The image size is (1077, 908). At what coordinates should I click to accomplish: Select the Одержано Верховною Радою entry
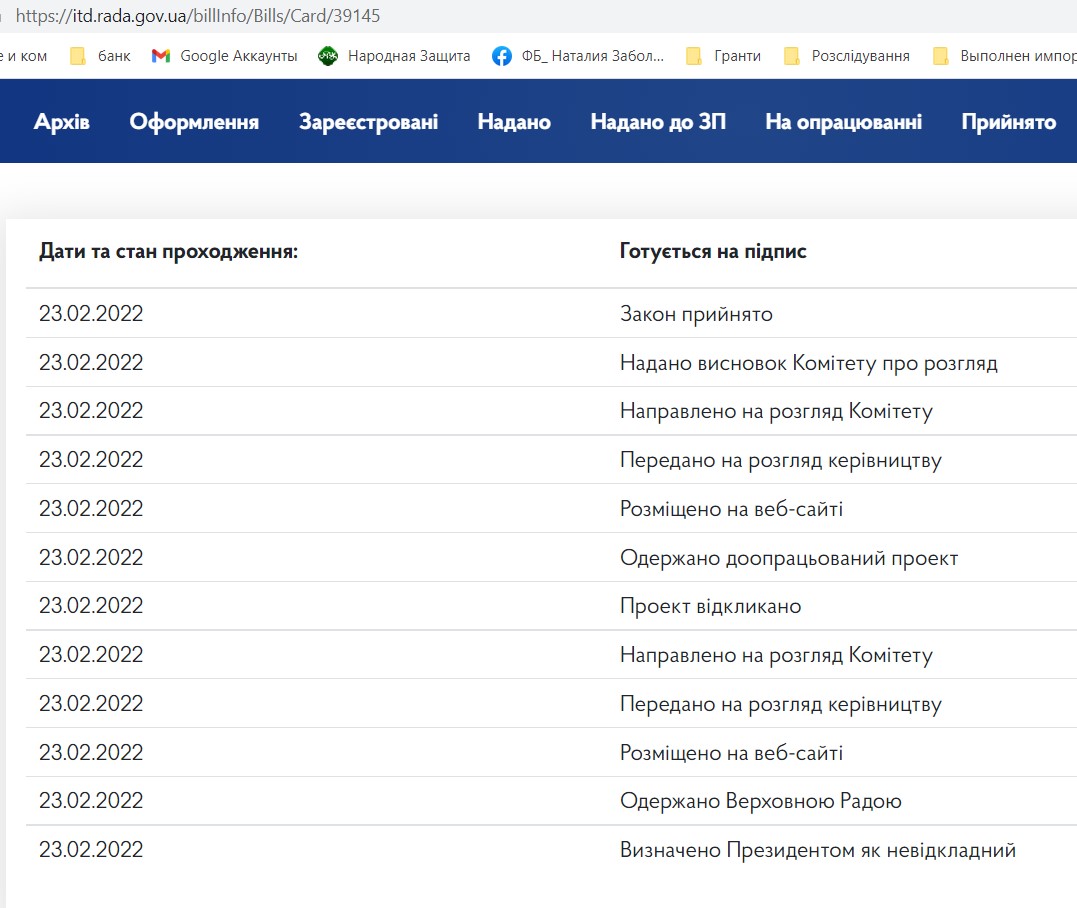click(x=760, y=801)
